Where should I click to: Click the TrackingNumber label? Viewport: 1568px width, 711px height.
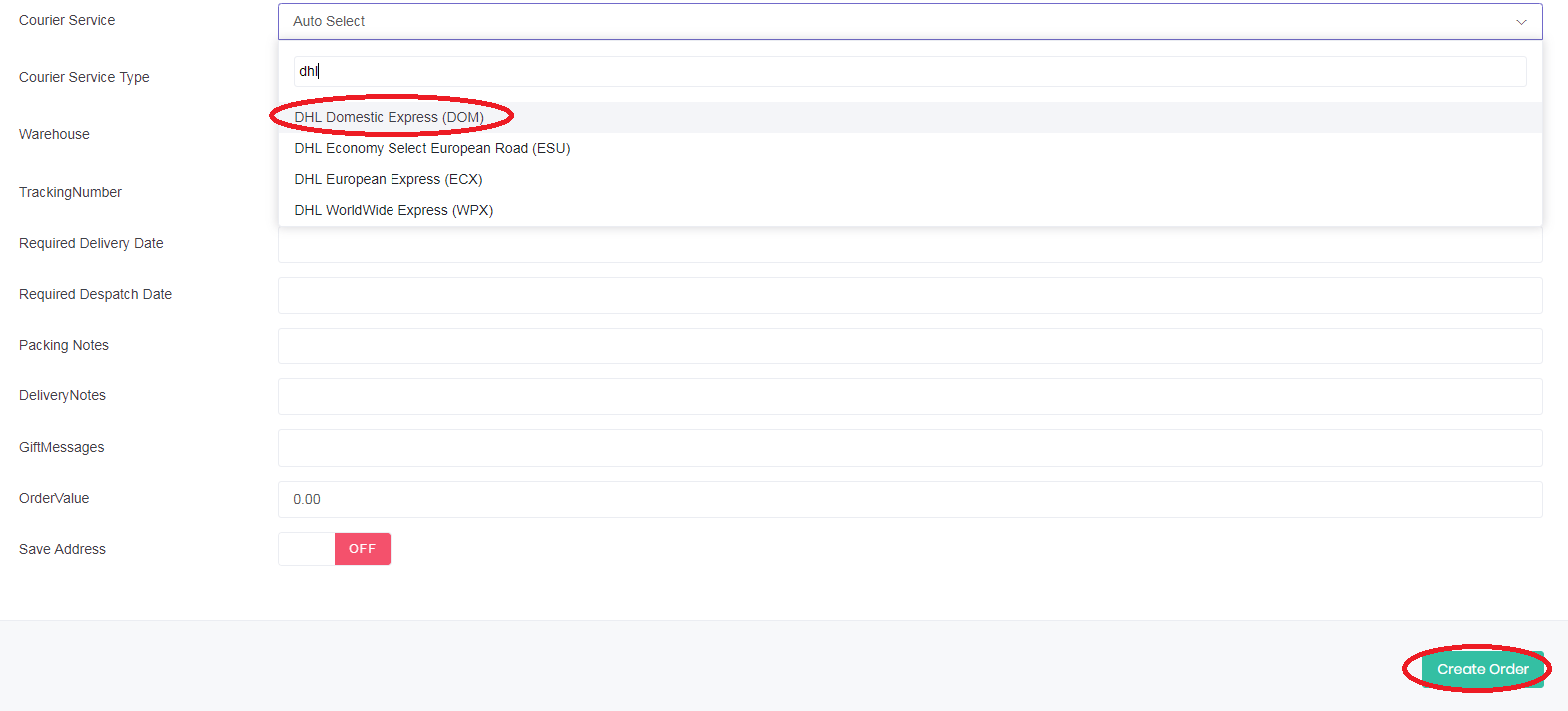[x=70, y=192]
